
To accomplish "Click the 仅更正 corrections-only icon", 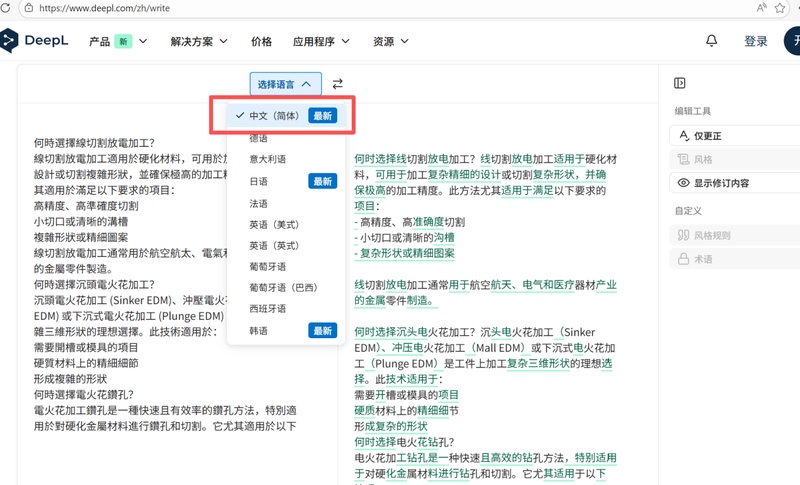I will [x=685, y=135].
